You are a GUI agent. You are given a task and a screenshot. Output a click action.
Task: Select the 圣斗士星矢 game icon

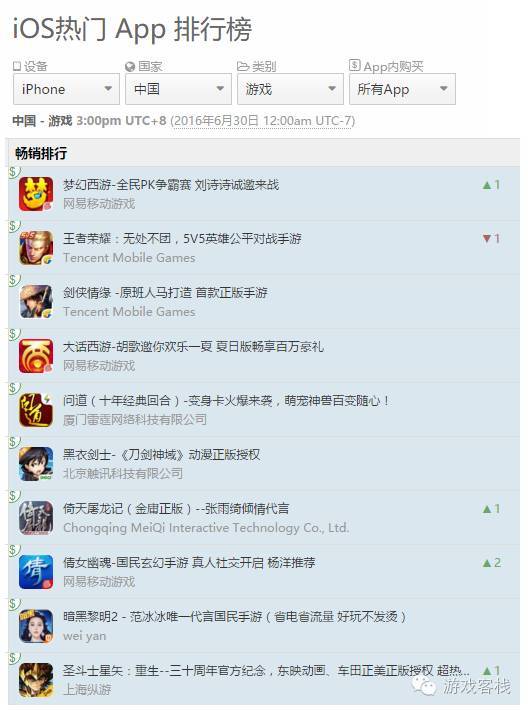(x=36, y=680)
